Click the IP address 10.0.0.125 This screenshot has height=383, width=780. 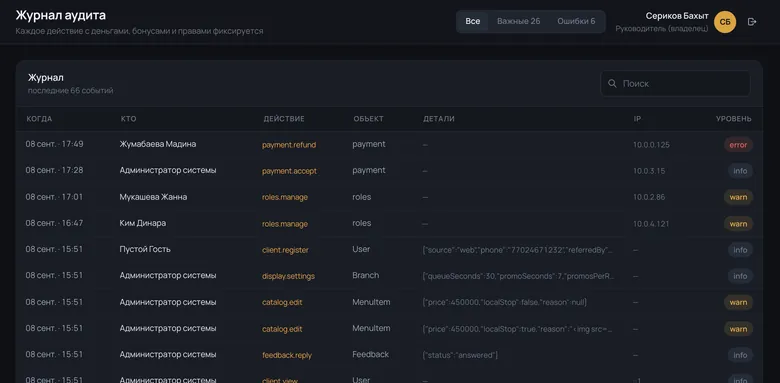651,145
